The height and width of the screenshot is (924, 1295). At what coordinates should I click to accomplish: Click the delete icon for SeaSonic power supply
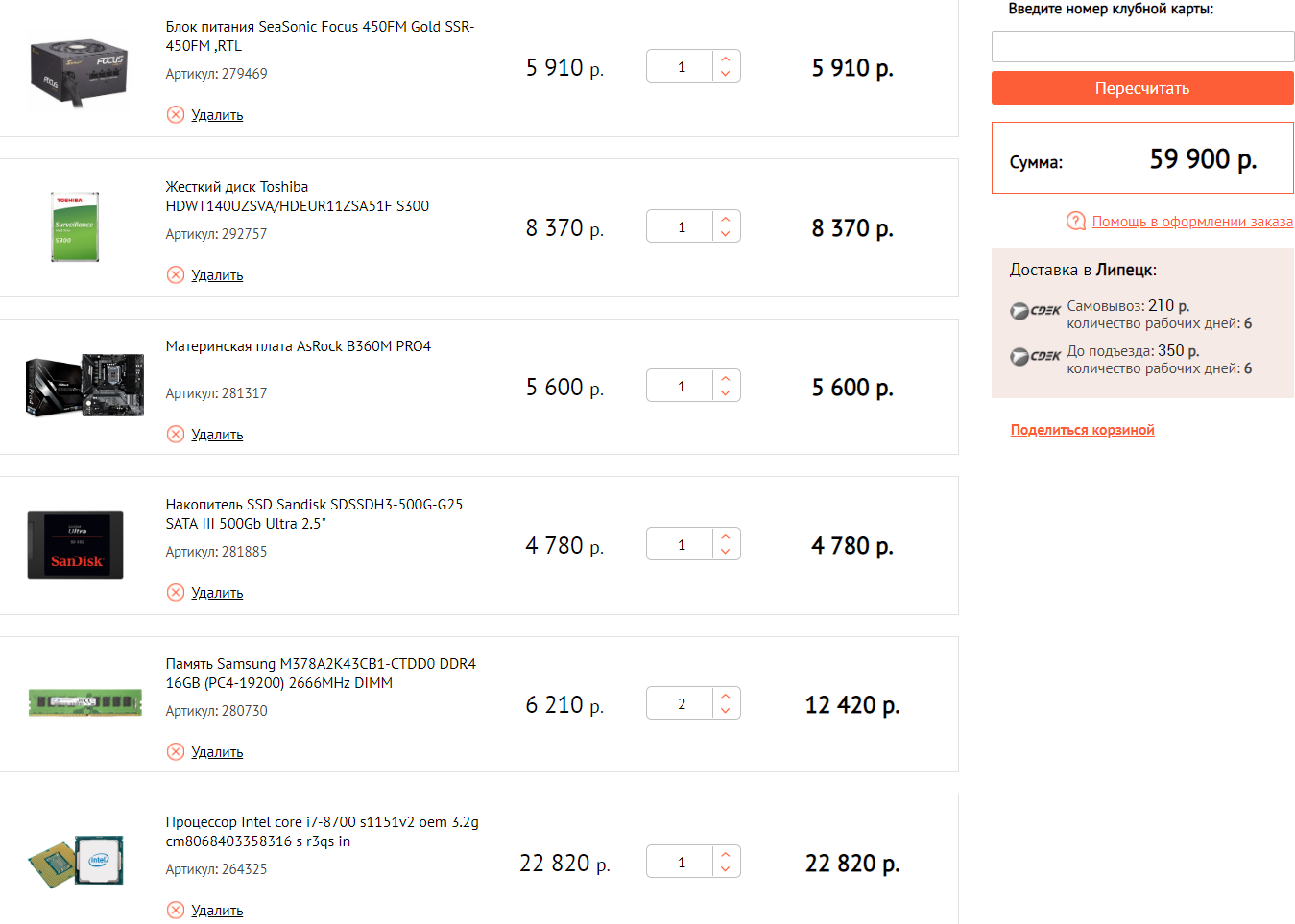(x=176, y=115)
